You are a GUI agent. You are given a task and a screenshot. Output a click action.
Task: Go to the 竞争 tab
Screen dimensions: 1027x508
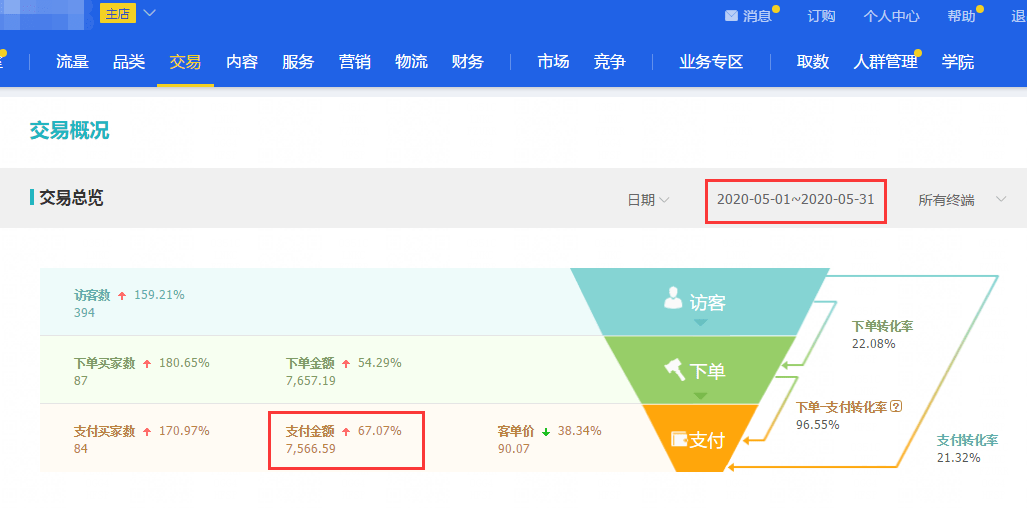[609, 62]
